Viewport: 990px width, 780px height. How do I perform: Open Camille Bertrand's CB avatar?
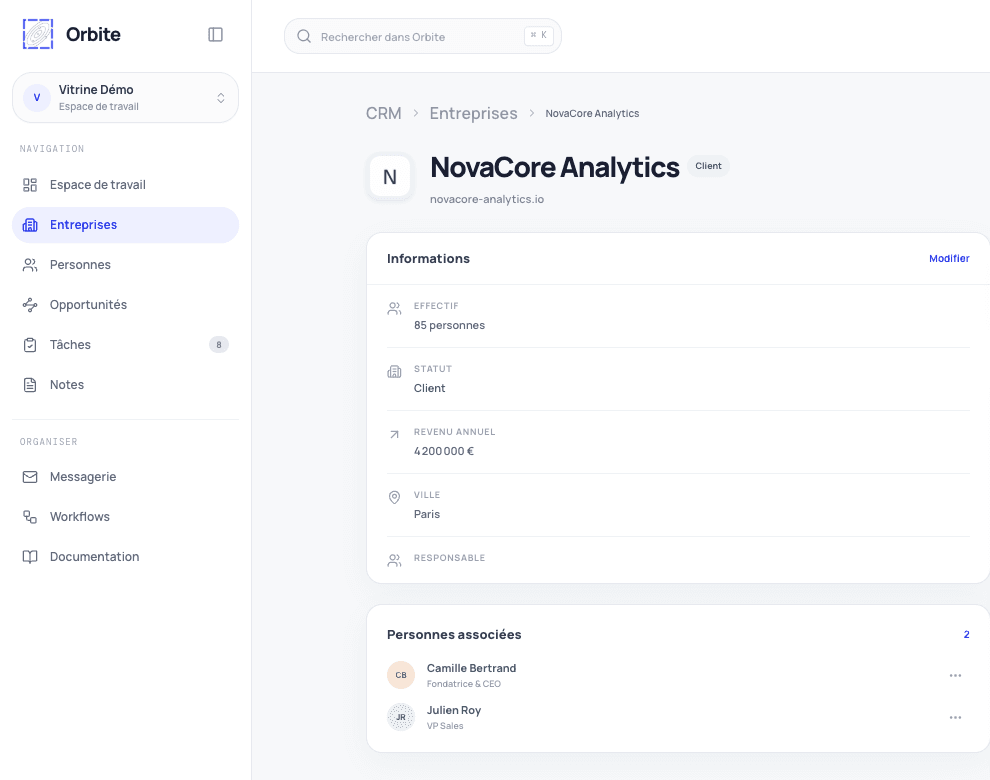point(401,675)
